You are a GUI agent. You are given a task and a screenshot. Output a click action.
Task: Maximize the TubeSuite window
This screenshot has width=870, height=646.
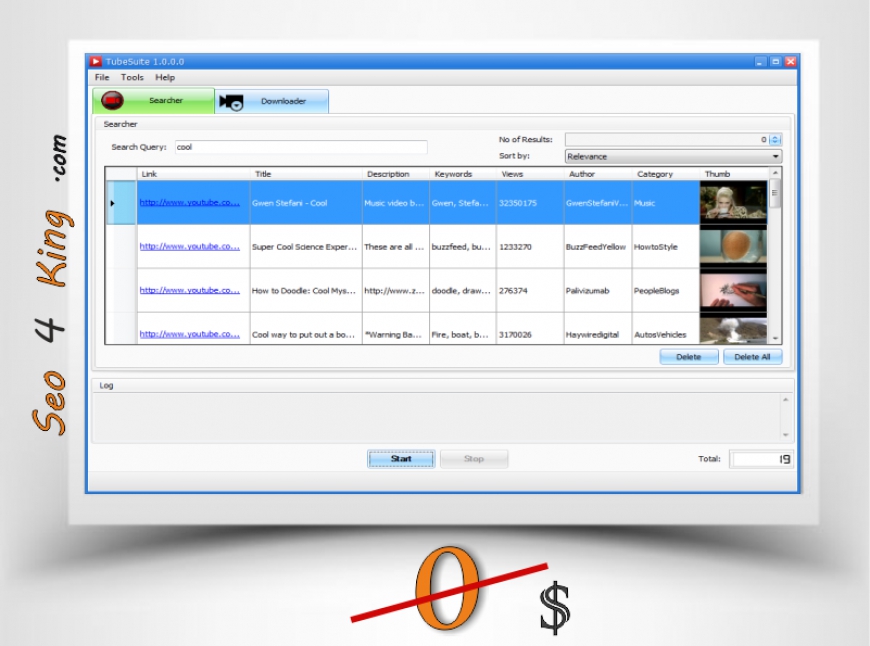(776, 62)
